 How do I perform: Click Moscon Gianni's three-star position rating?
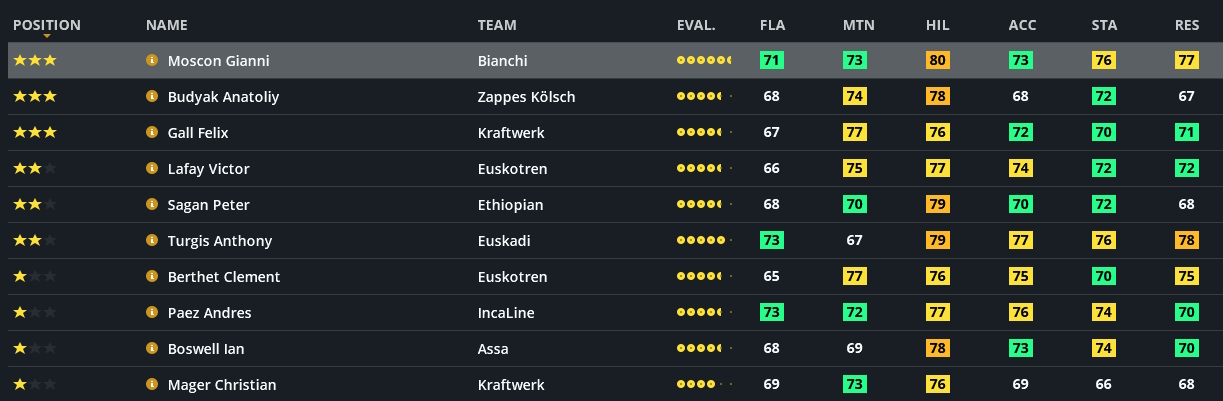click(x=35, y=61)
